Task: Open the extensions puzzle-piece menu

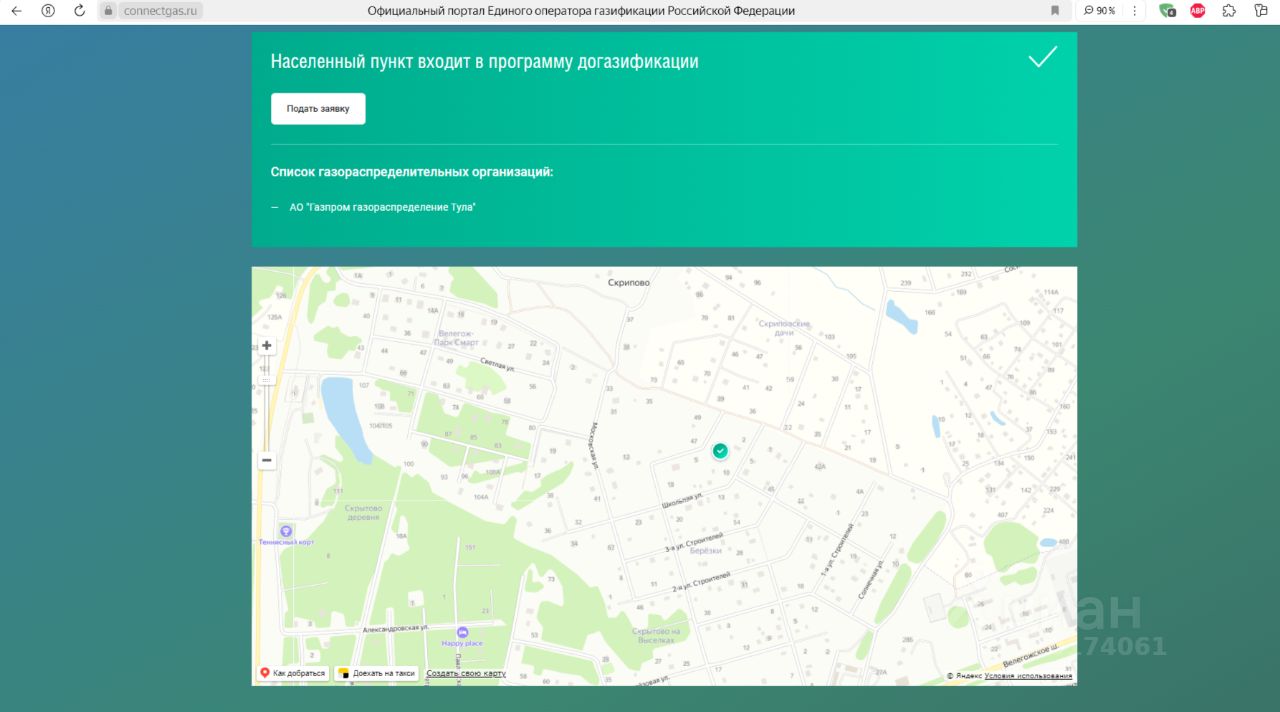Action: [x=1229, y=11]
